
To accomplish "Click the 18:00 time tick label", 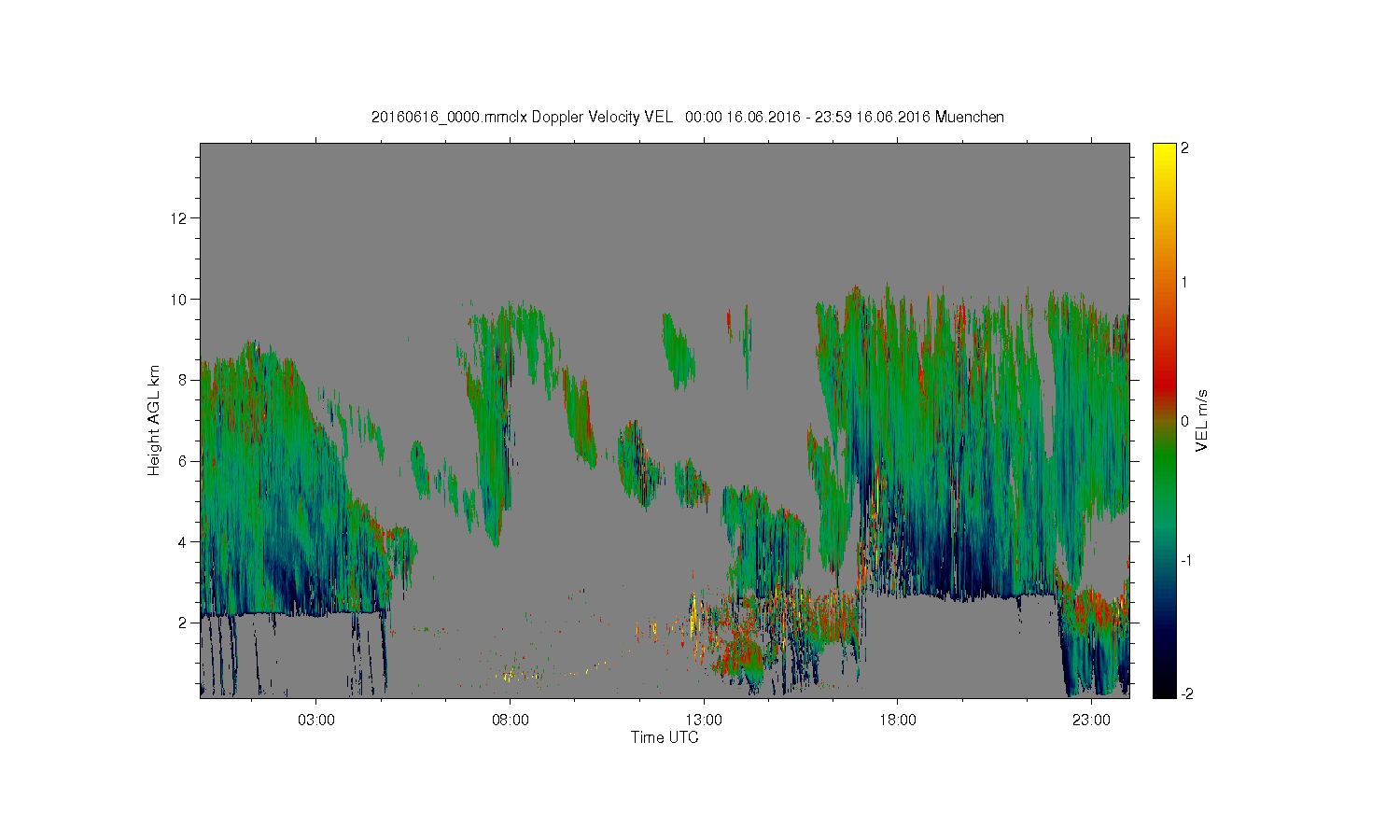I will tap(897, 721).
